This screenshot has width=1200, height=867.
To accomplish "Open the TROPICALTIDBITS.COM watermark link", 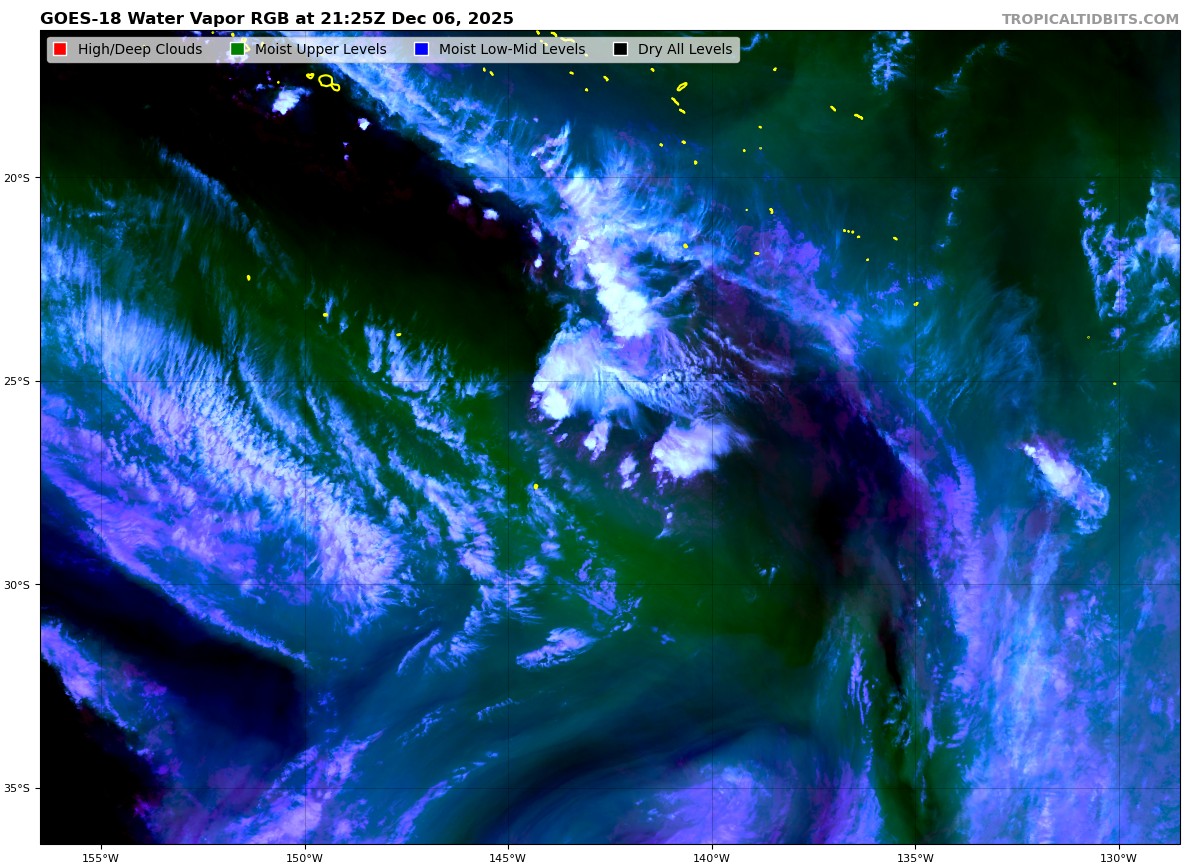I will pyautogui.click(x=1090, y=20).
